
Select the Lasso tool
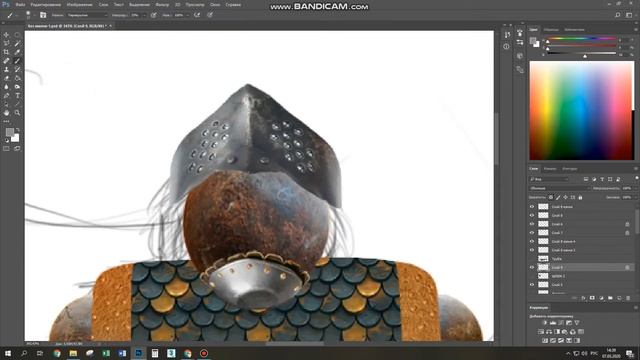pyautogui.click(x=6, y=44)
